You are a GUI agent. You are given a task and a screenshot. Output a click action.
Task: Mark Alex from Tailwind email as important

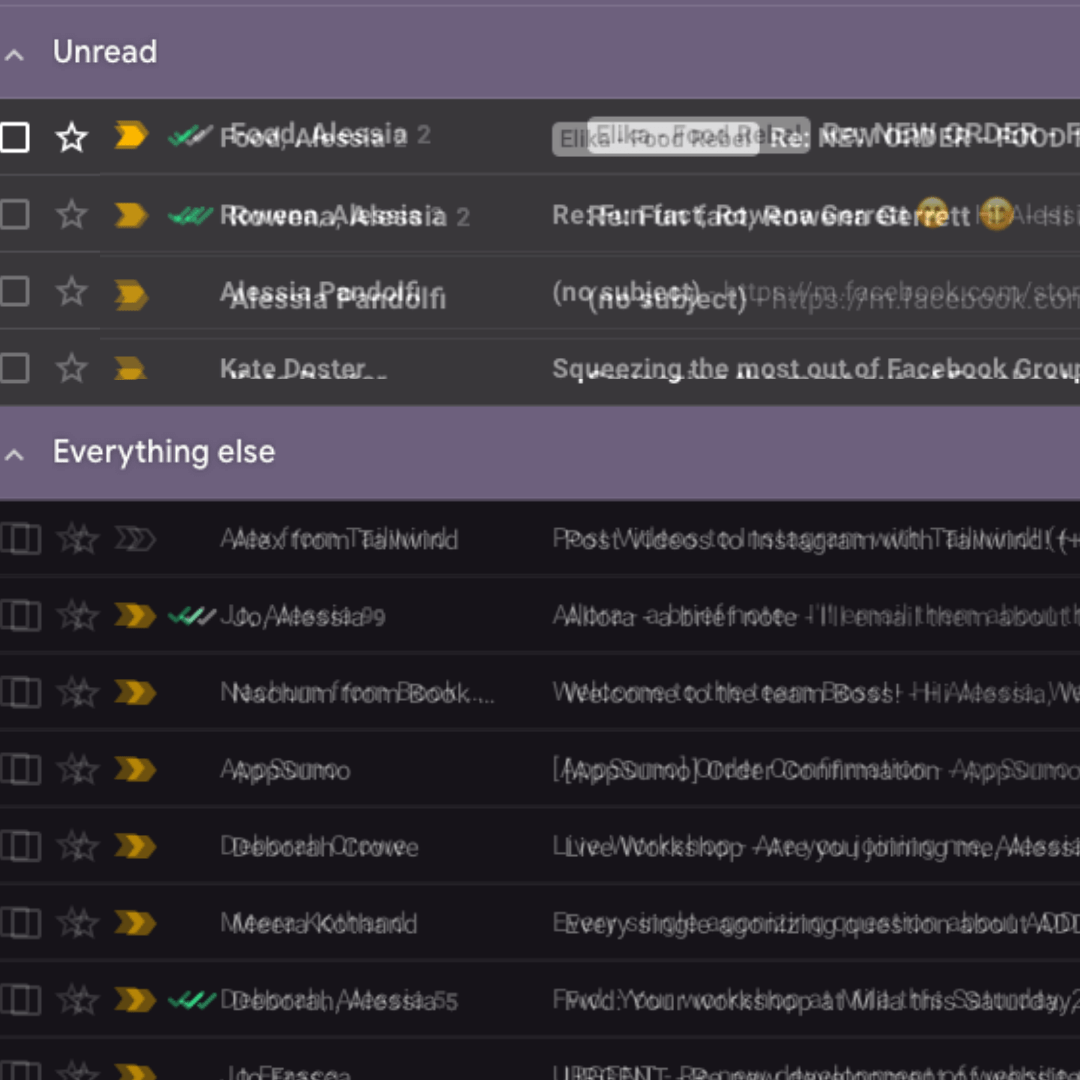tap(134, 540)
